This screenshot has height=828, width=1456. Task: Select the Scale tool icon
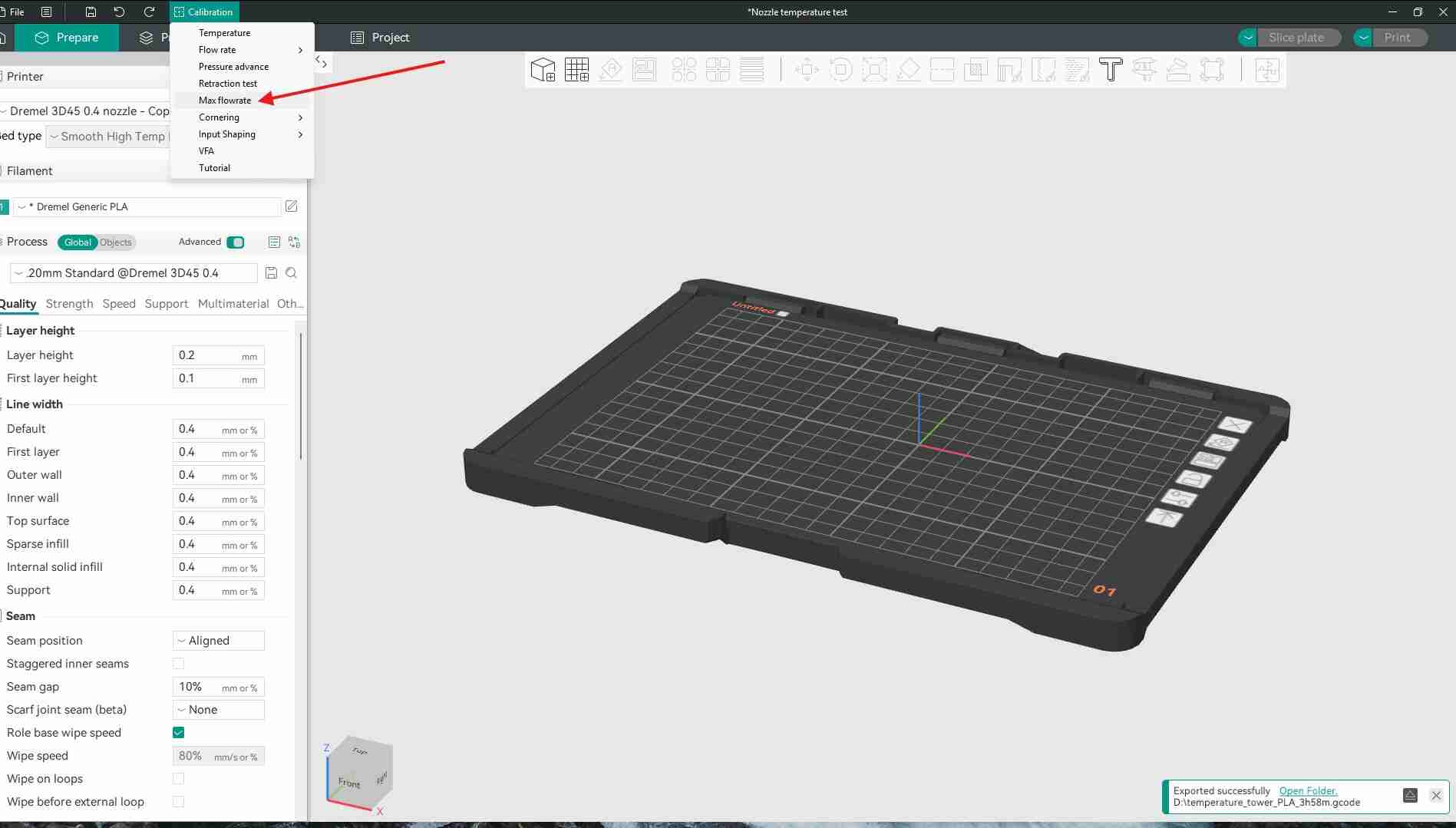tap(874, 70)
